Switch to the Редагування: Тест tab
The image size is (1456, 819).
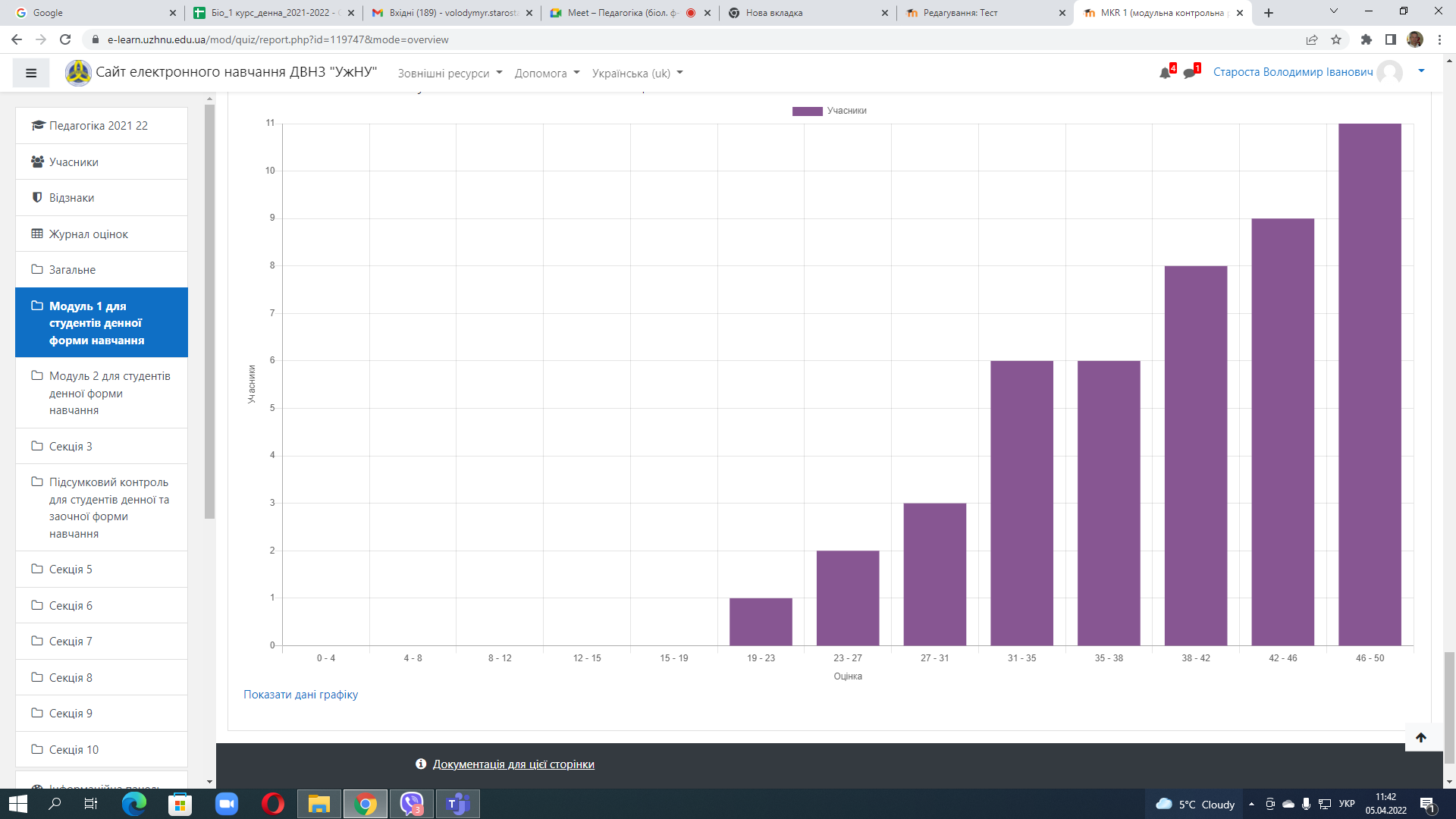(960, 13)
